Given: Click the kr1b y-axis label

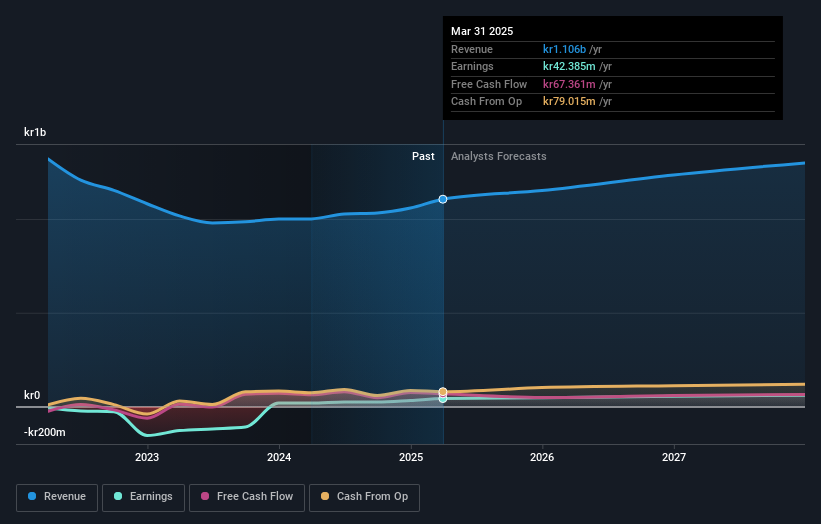Looking at the screenshot, I should point(35,132).
